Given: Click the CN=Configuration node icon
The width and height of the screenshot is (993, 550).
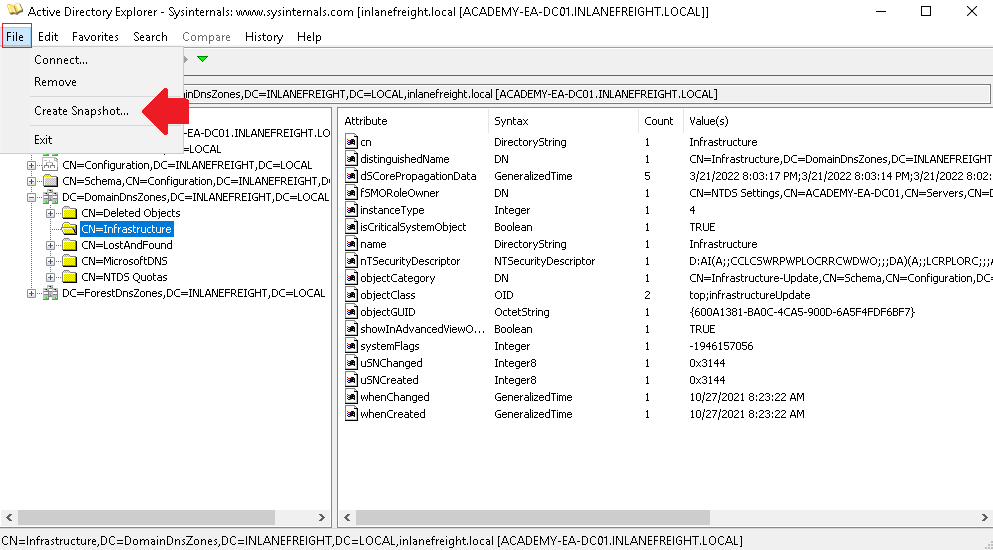Looking at the screenshot, I should [x=50, y=165].
